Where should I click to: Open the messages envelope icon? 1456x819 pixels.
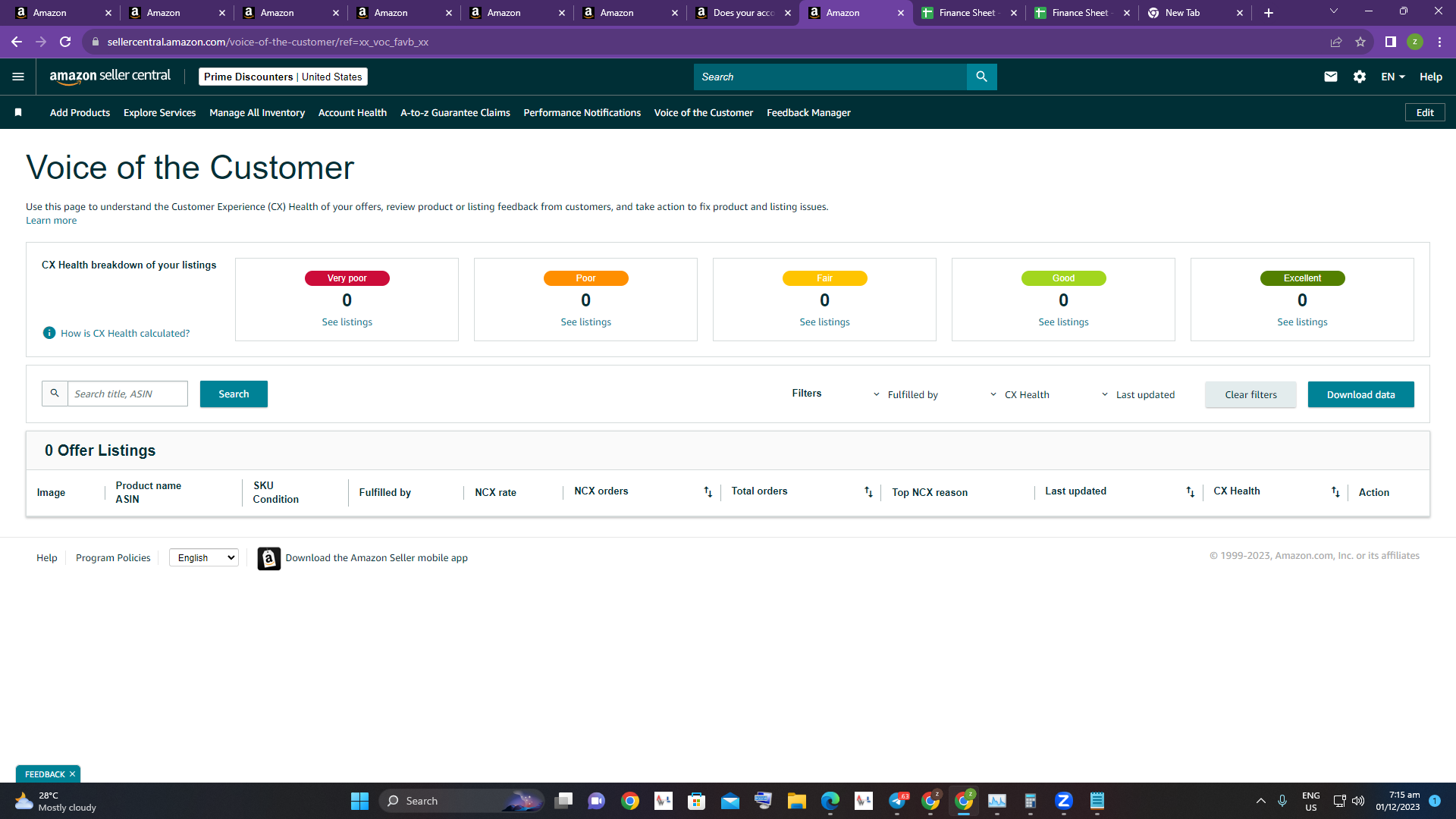1330,77
